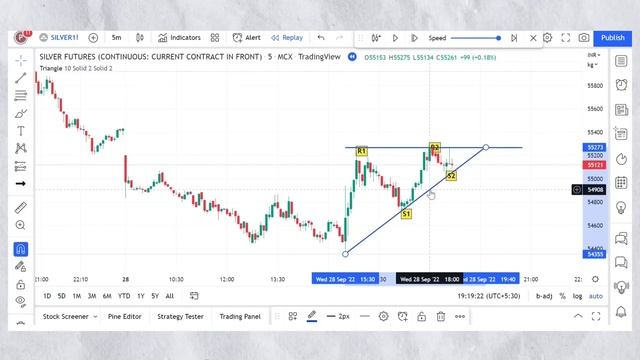Image resolution: width=640 pixels, height=360 pixels.
Task: Close the replay toolbar with the X
Action: 533,38
